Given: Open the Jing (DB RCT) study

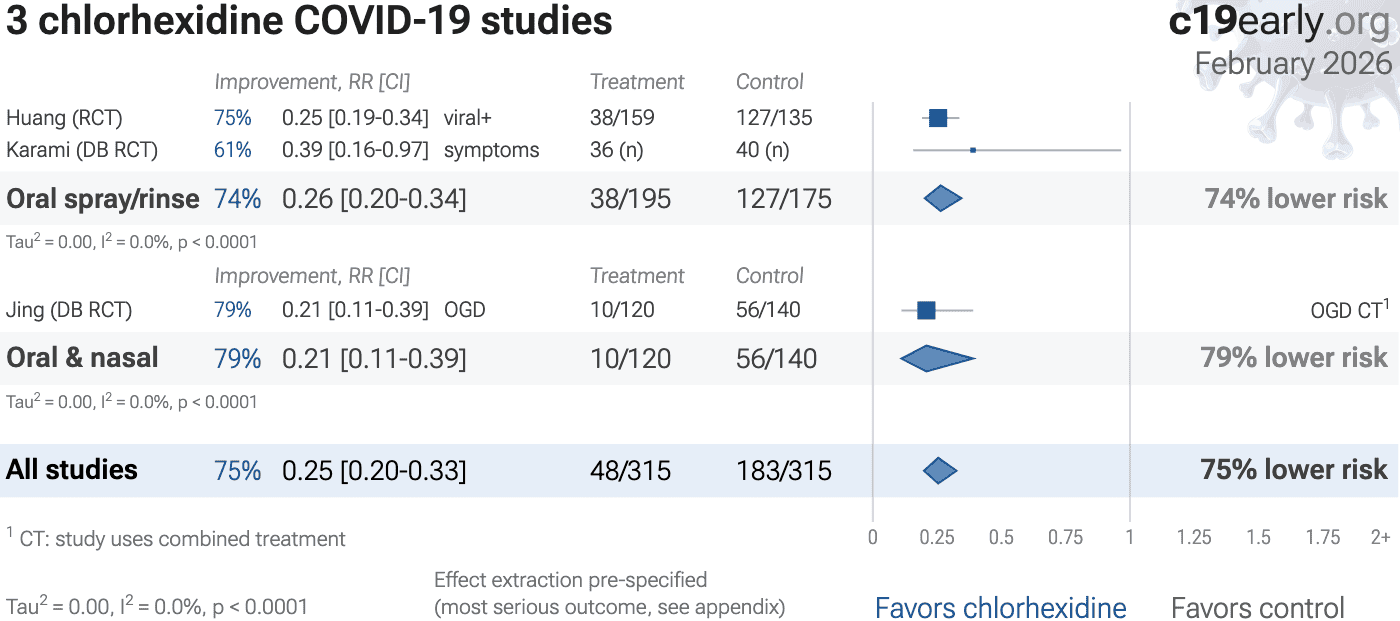Looking at the screenshot, I should pyautogui.click(x=69, y=310).
